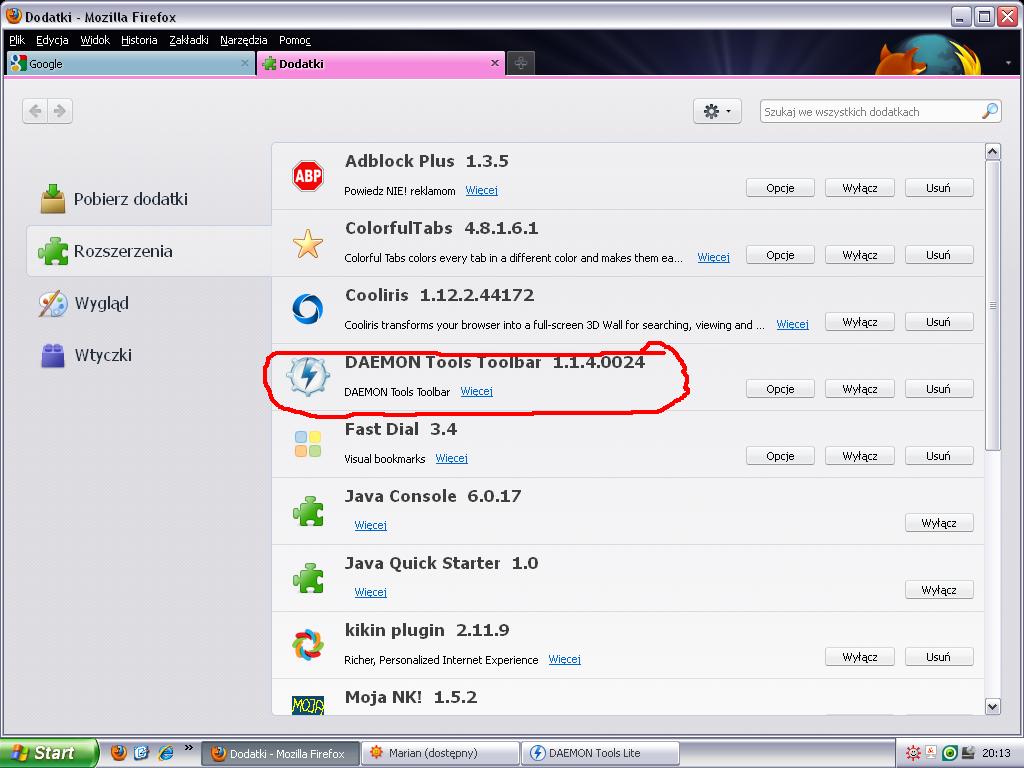Click the scrollbar down arrow in add-on list

(993, 707)
